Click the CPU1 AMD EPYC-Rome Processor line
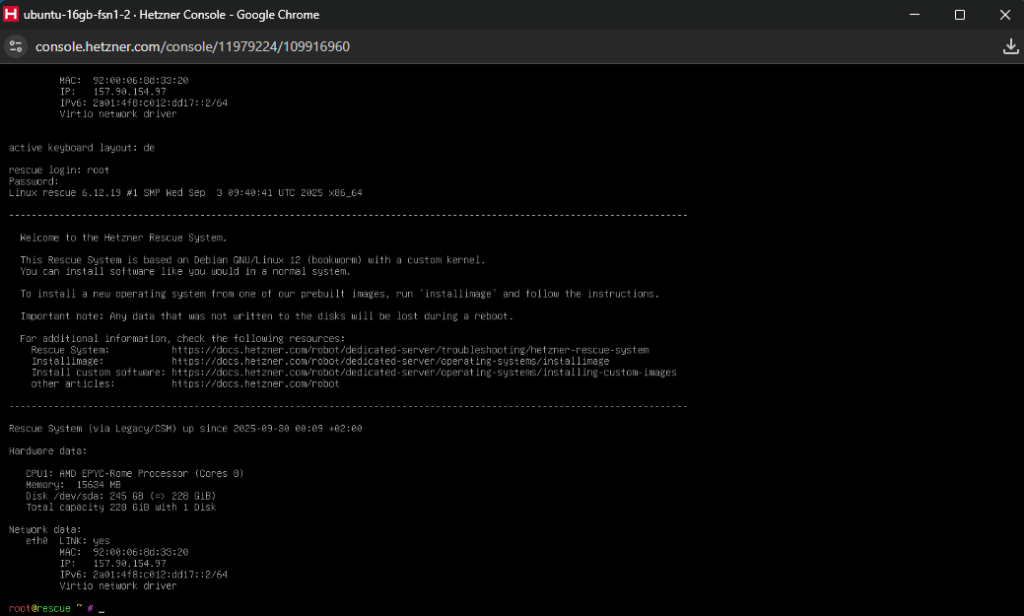 135,473
